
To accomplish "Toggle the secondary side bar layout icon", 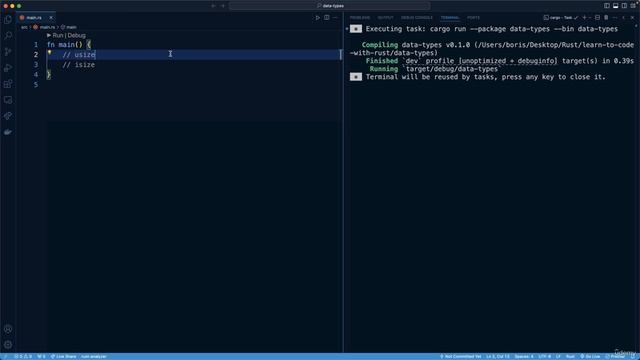I will (x=624, y=6).
